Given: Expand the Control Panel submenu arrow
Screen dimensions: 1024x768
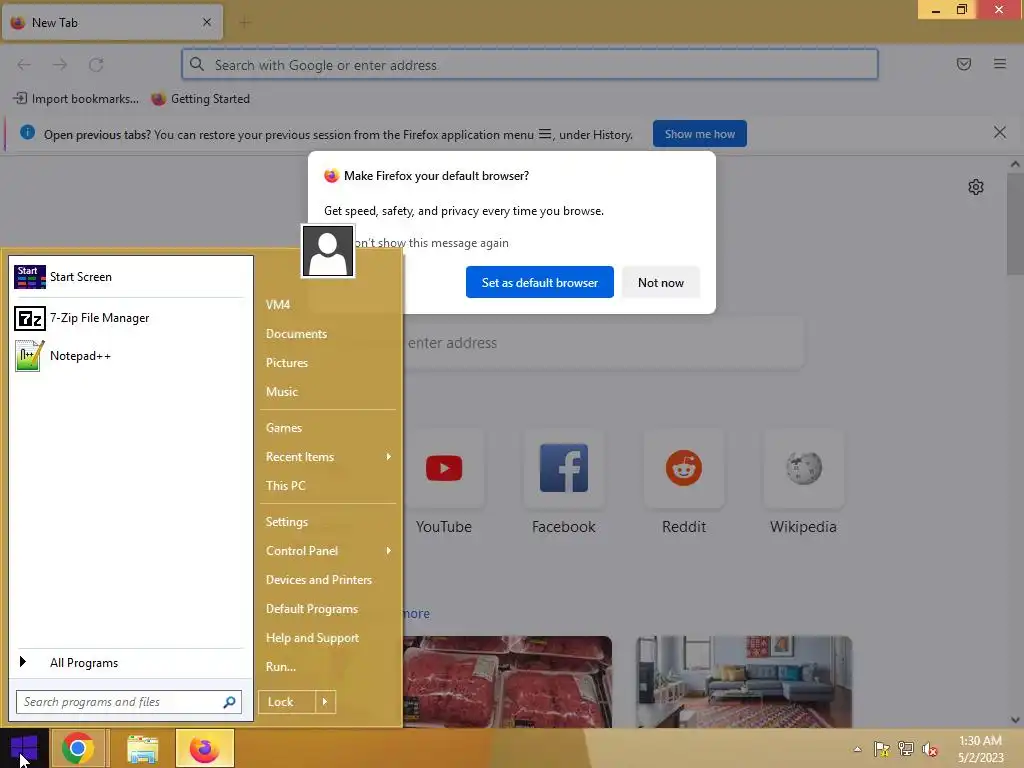Looking at the screenshot, I should pos(389,551).
